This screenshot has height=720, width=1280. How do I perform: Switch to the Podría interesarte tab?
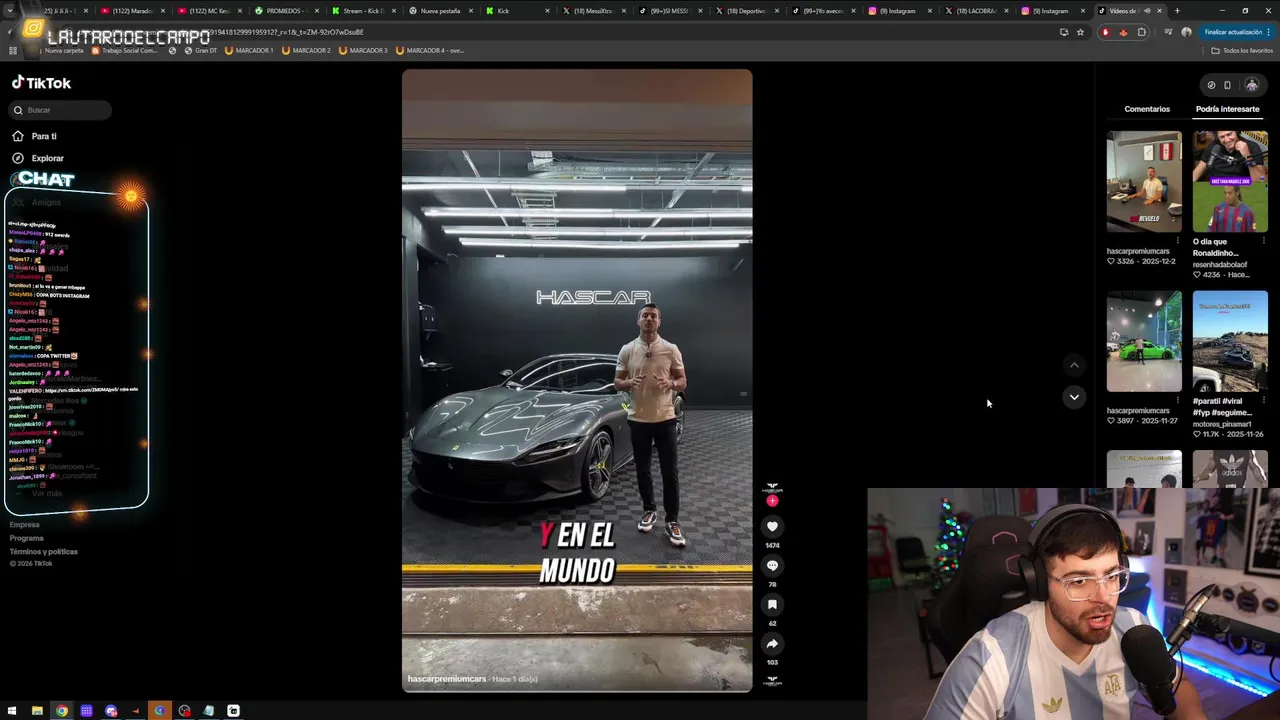pyautogui.click(x=1227, y=109)
